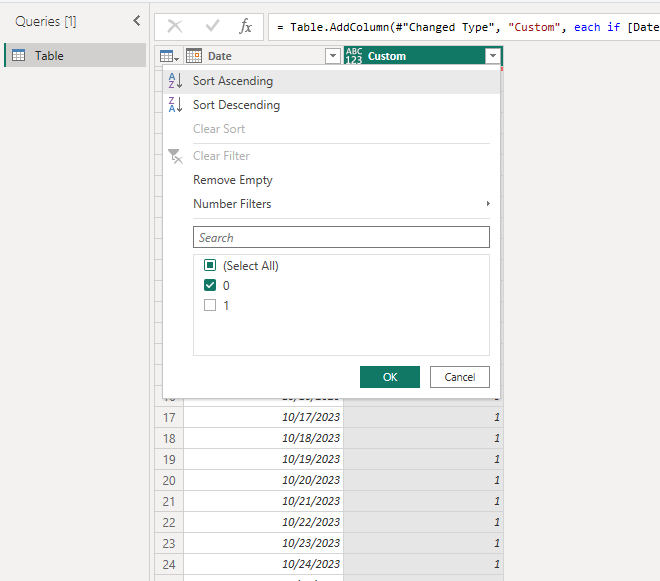Click the fx insert step icon
Viewport: 660px width, 581px height.
(x=245, y=27)
